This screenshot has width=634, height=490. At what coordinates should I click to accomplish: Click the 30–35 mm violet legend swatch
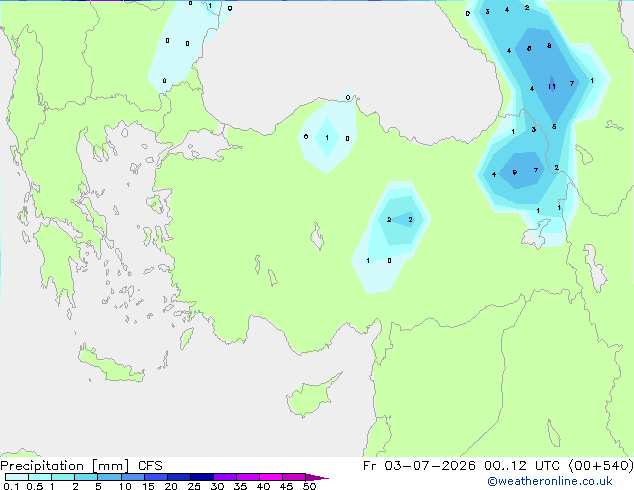pos(225,477)
